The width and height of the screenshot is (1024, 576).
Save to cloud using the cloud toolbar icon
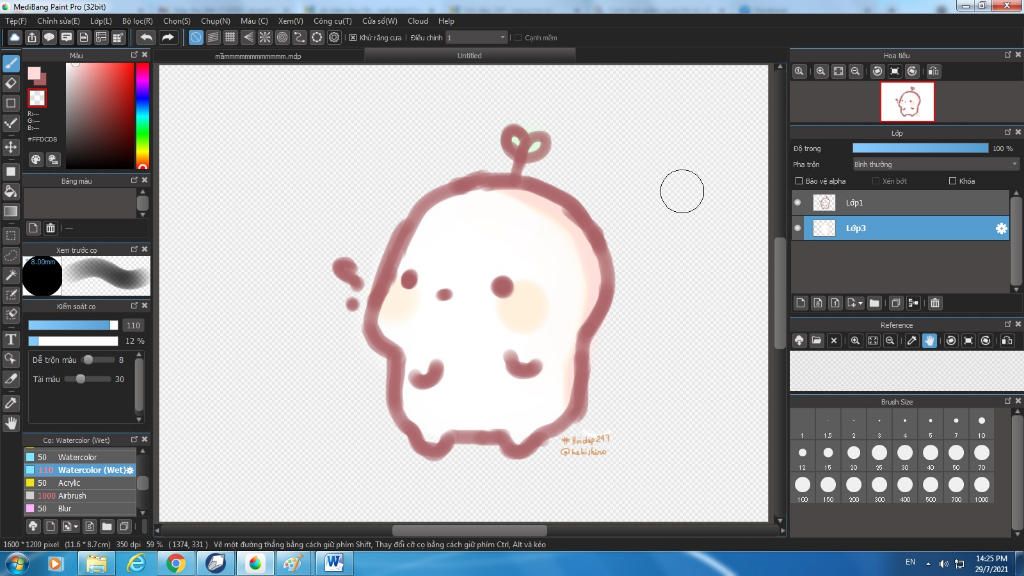[14, 37]
